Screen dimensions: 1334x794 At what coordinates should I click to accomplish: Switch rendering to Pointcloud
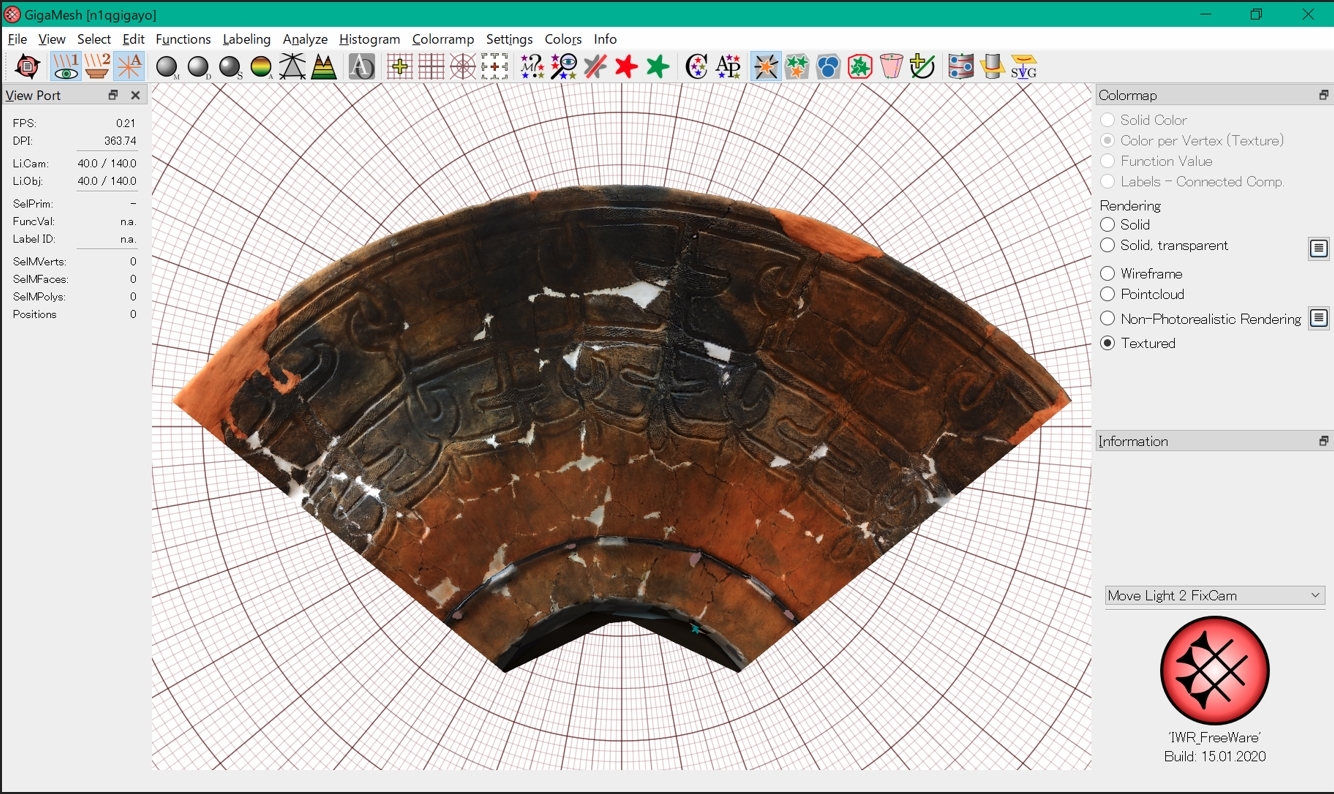click(x=1108, y=294)
